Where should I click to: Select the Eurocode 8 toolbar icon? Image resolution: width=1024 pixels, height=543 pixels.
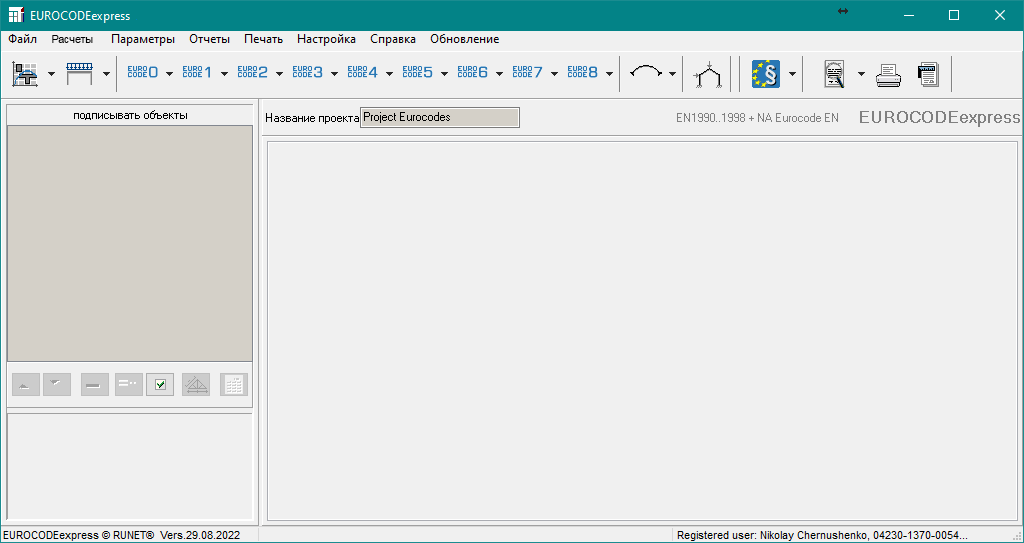tap(583, 73)
